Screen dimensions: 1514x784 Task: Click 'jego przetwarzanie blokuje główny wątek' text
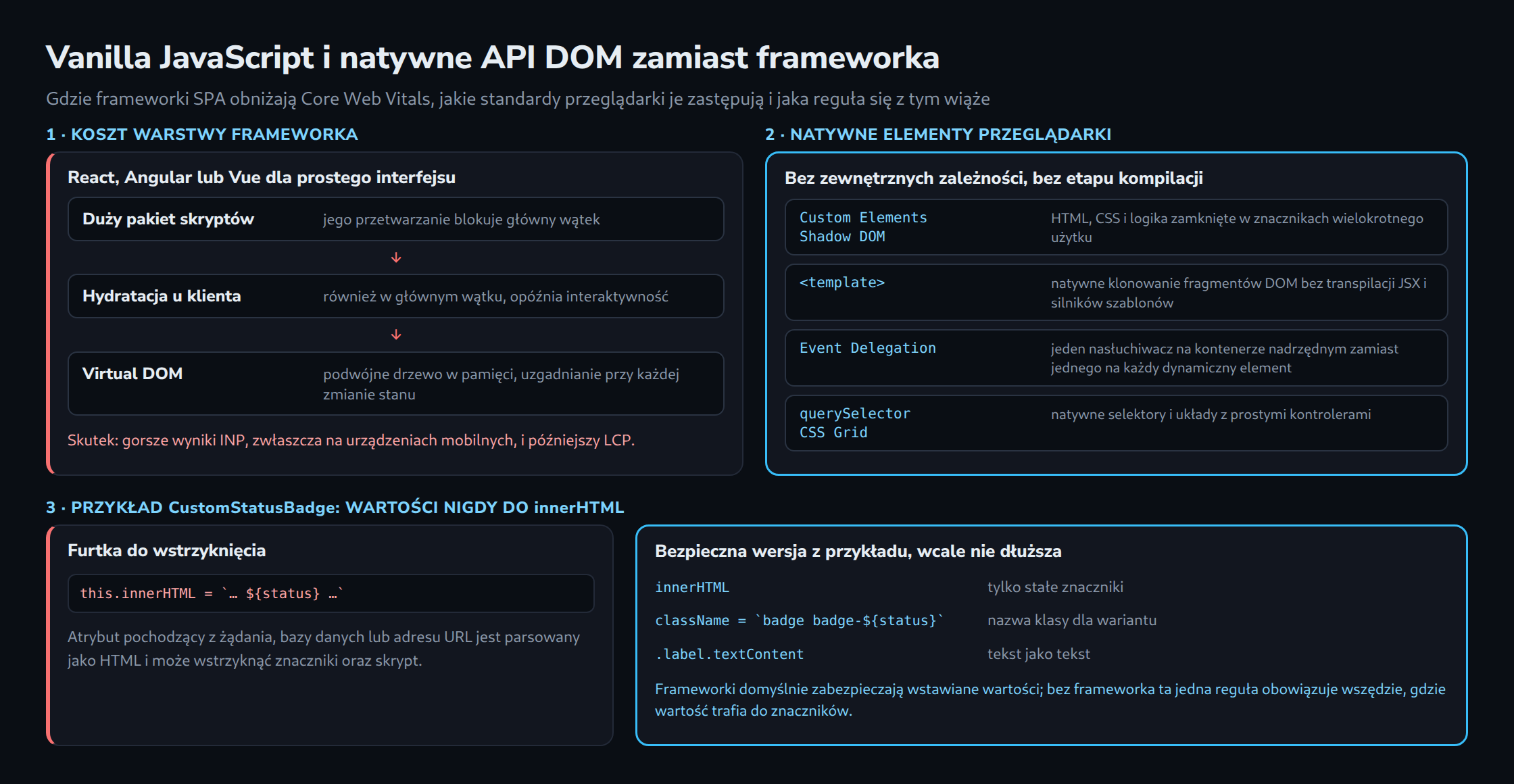coord(462,220)
